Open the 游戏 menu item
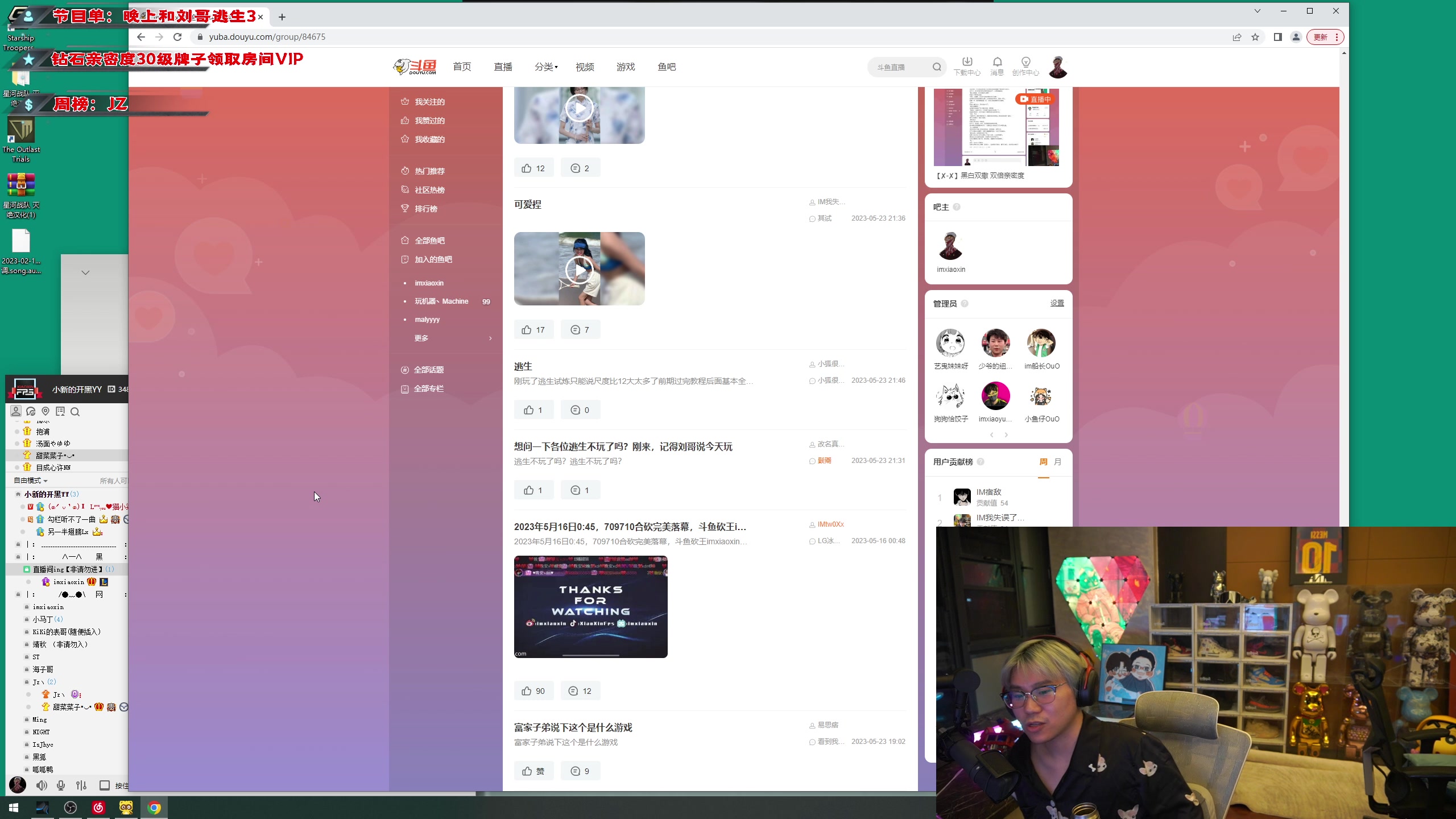The height and width of the screenshot is (819, 1456). (x=624, y=67)
